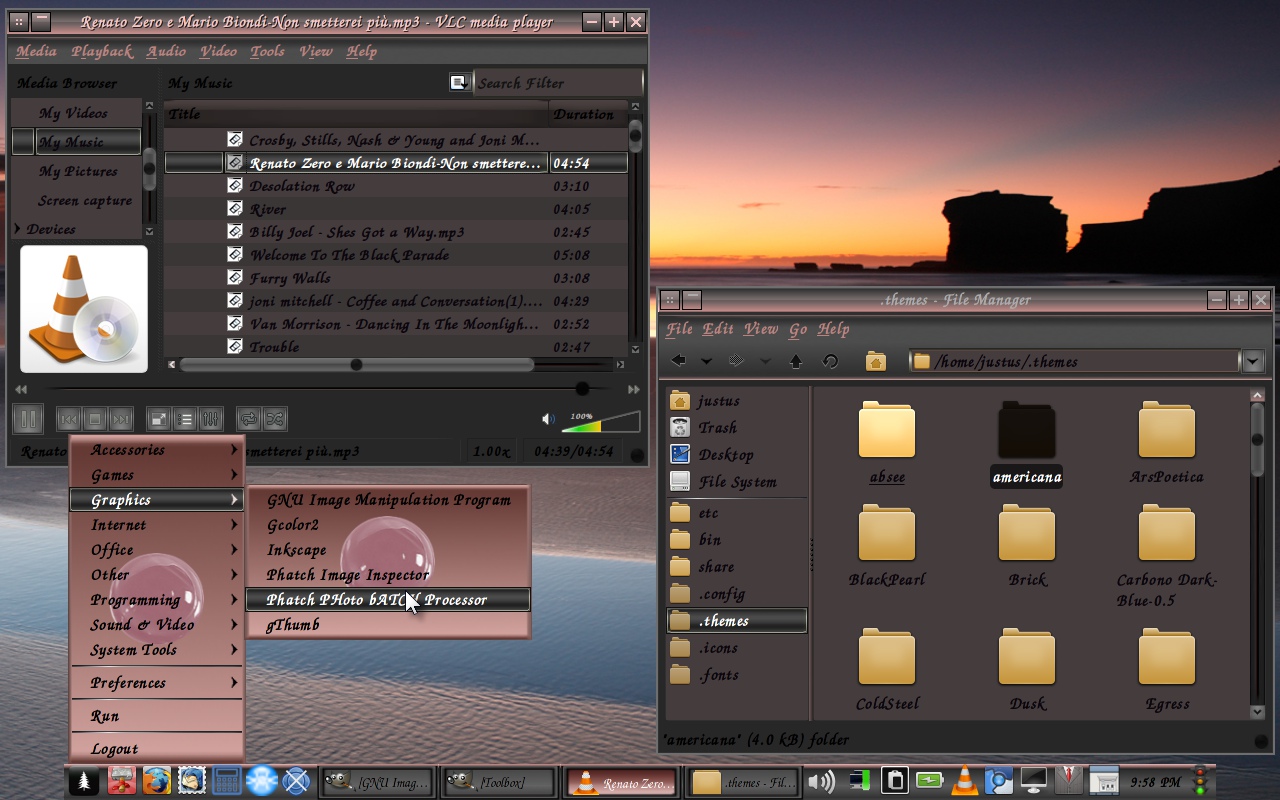This screenshot has width=1280, height=800.
Task: Click playback speed 1.00x in VLC
Action: pyautogui.click(x=492, y=452)
